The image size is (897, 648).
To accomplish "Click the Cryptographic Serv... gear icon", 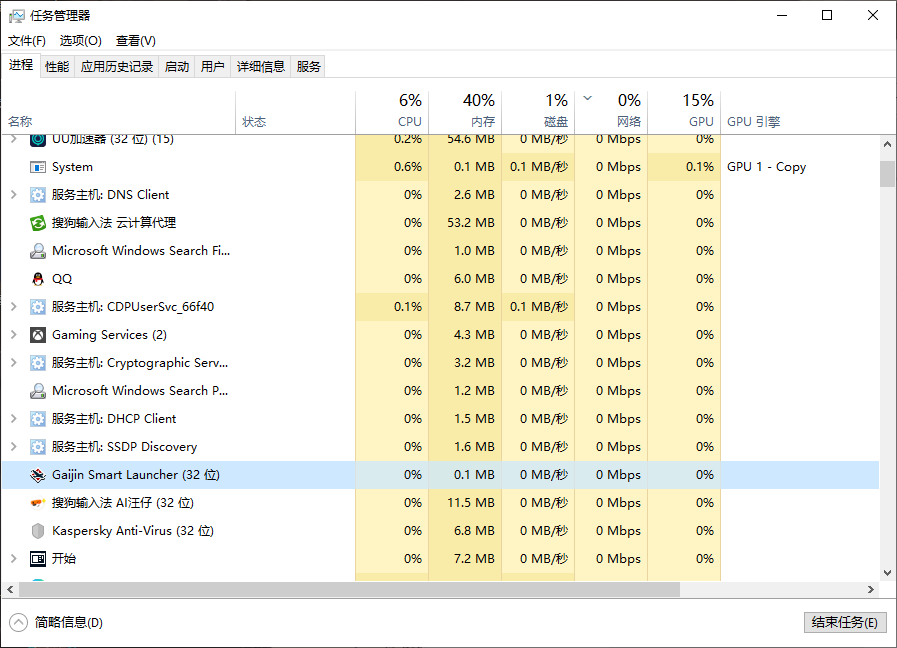I will pos(38,363).
